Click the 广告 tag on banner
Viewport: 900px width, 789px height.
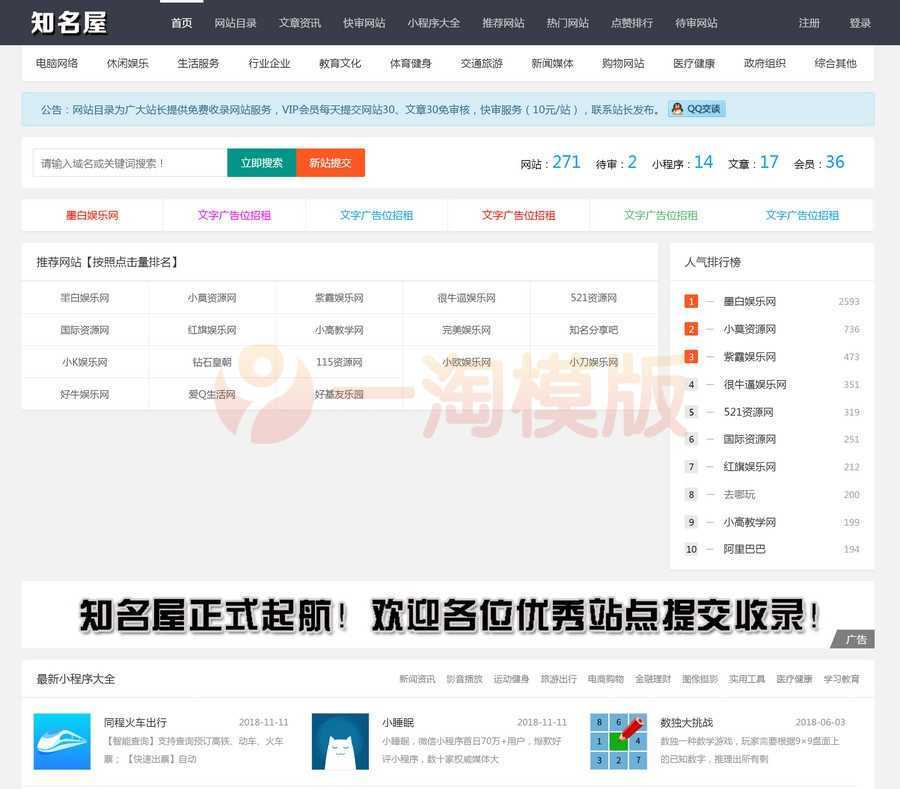point(856,639)
